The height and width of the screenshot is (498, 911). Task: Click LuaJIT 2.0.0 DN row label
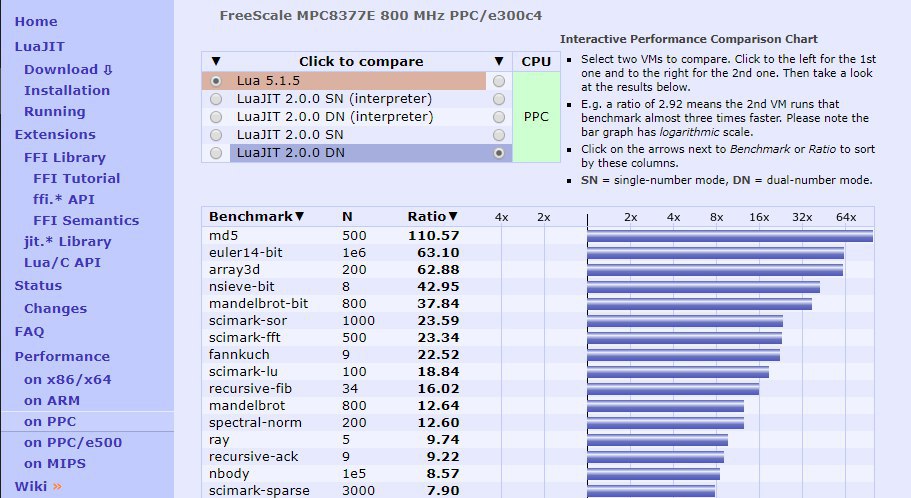(x=290, y=153)
